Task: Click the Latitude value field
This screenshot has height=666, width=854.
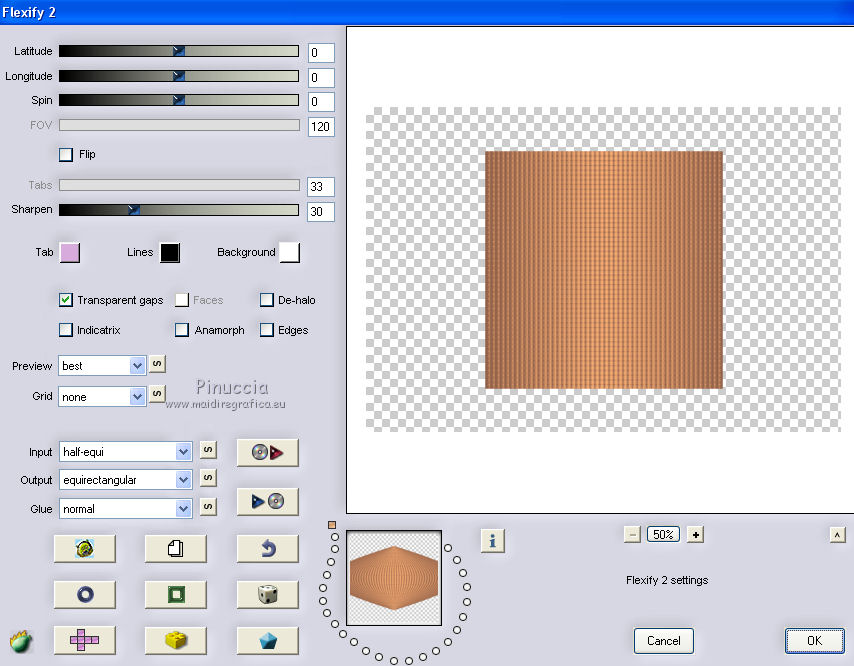Action: click(x=321, y=53)
